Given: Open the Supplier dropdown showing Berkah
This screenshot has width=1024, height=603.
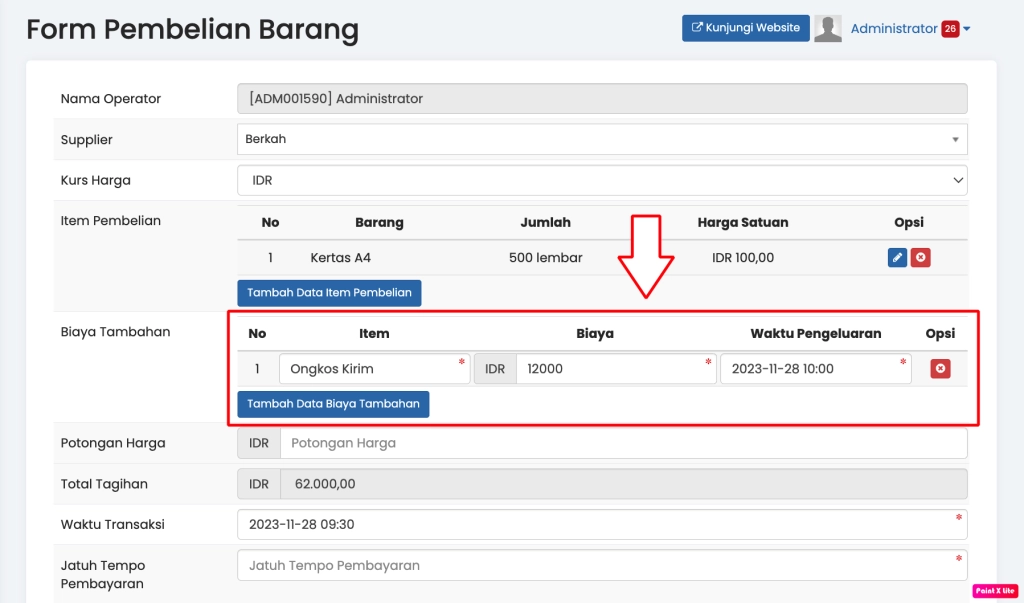Looking at the screenshot, I should click(602, 139).
